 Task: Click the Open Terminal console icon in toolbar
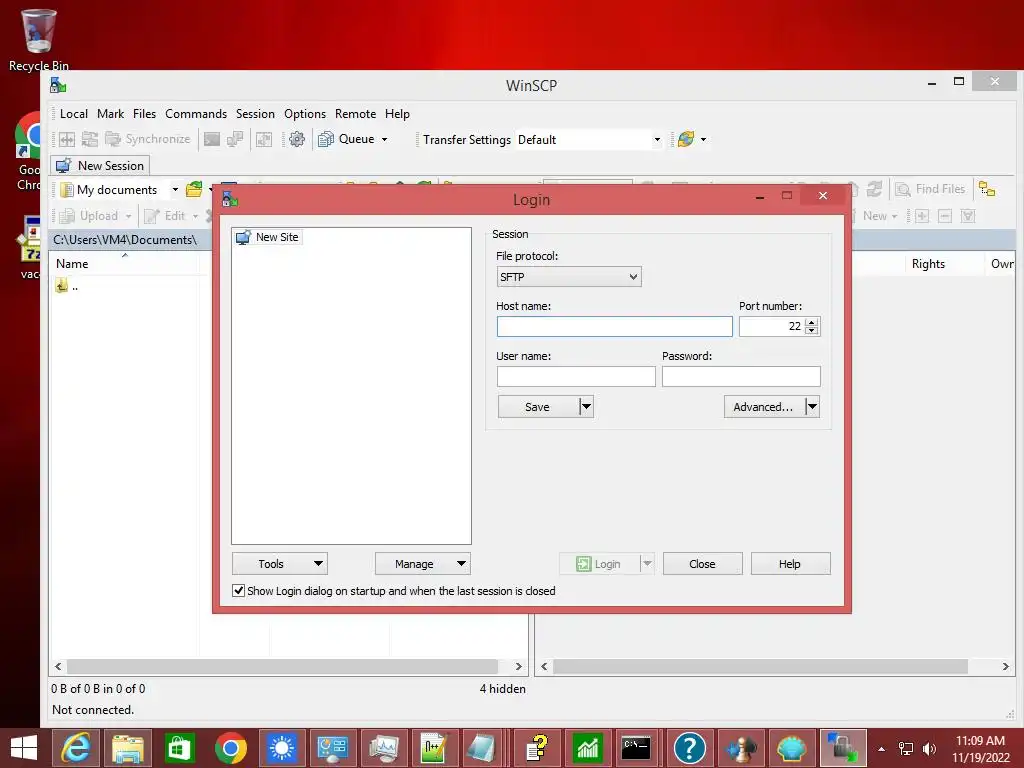coord(212,139)
